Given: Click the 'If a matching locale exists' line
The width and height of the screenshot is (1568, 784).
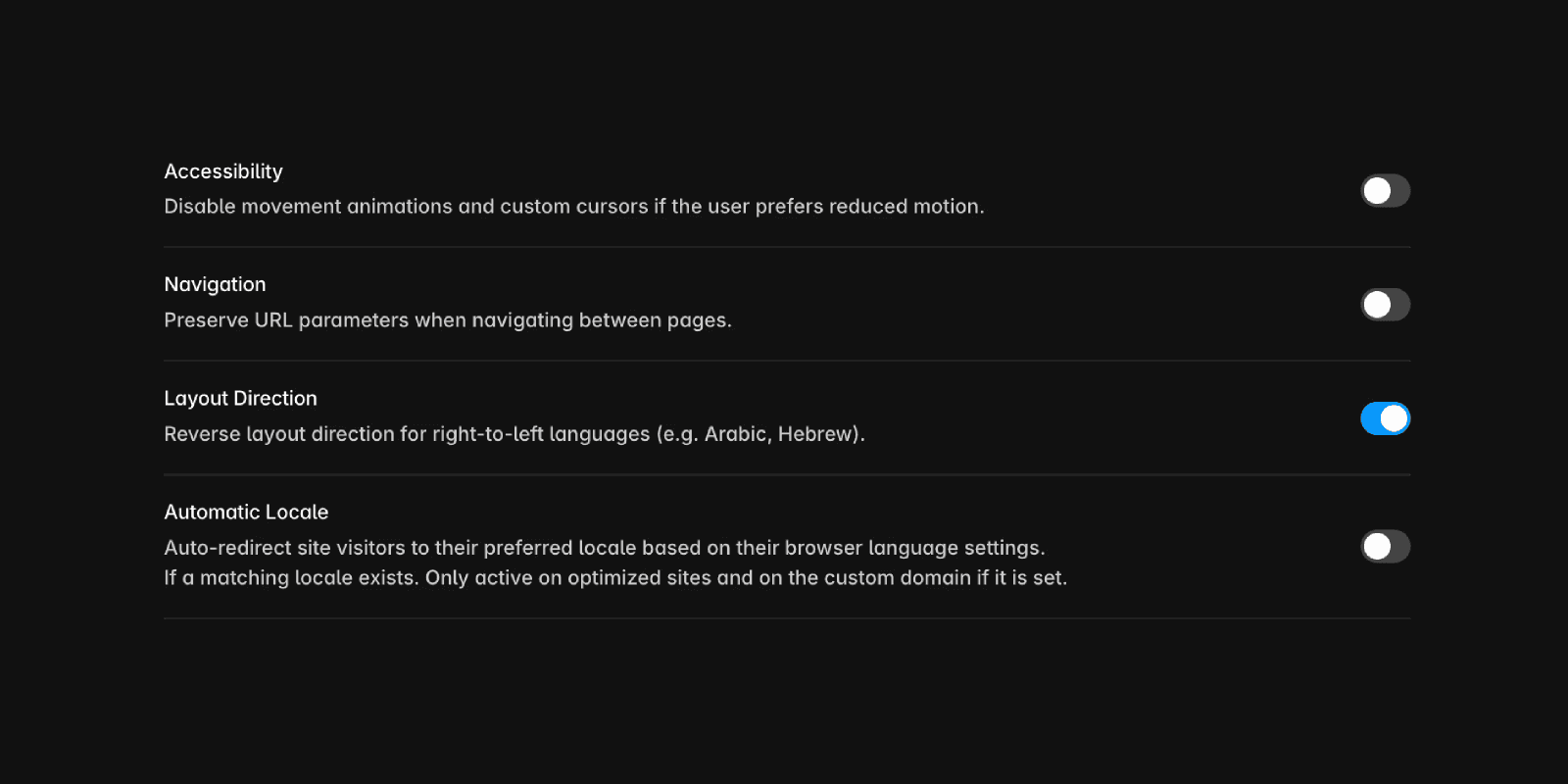Looking at the screenshot, I should tap(615, 578).
